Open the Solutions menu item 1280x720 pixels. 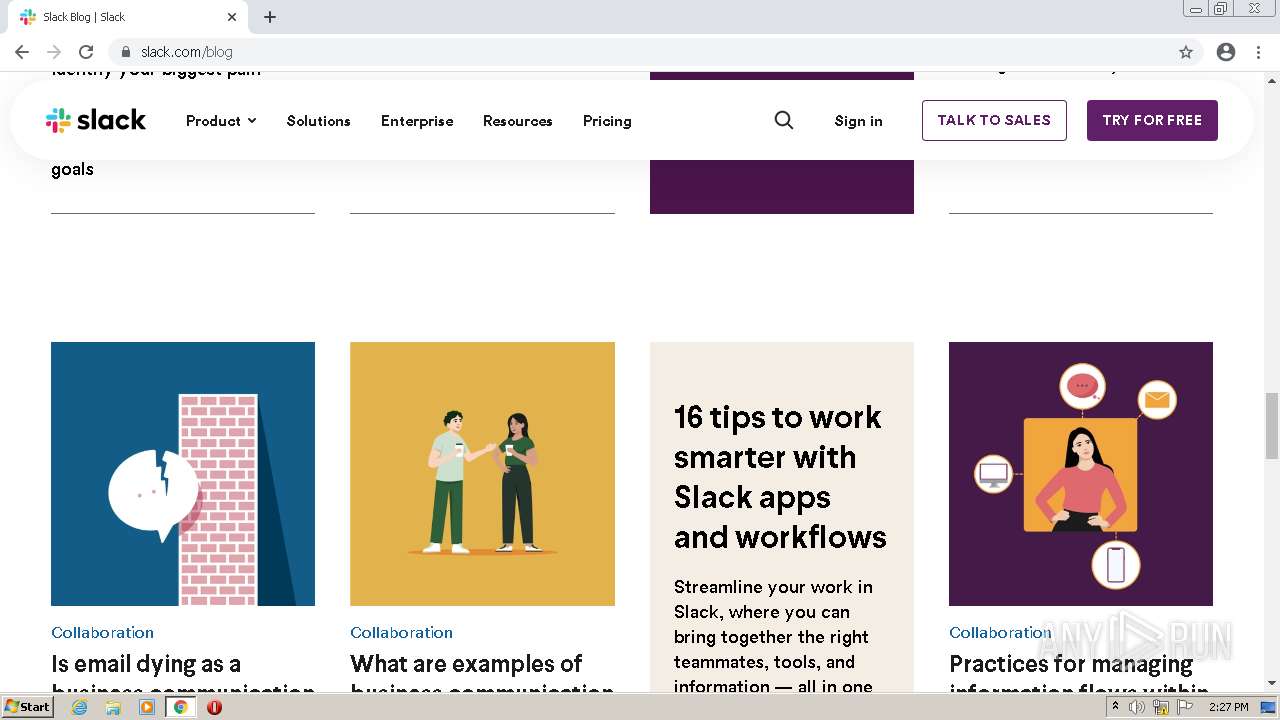point(318,121)
